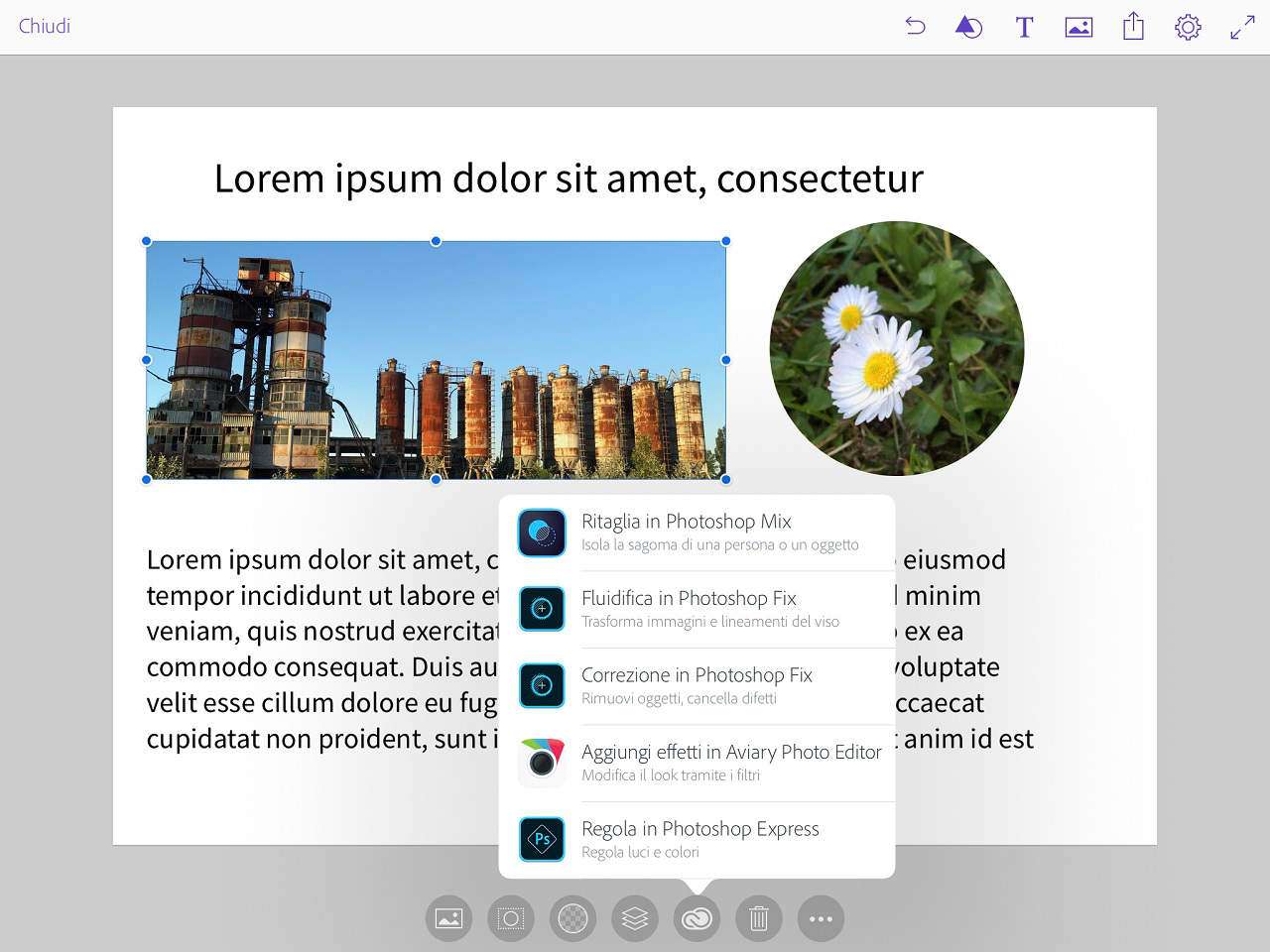This screenshot has height=952, width=1270.
Task: Delete the selection with trash icon
Action: pyautogui.click(x=759, y=918)
